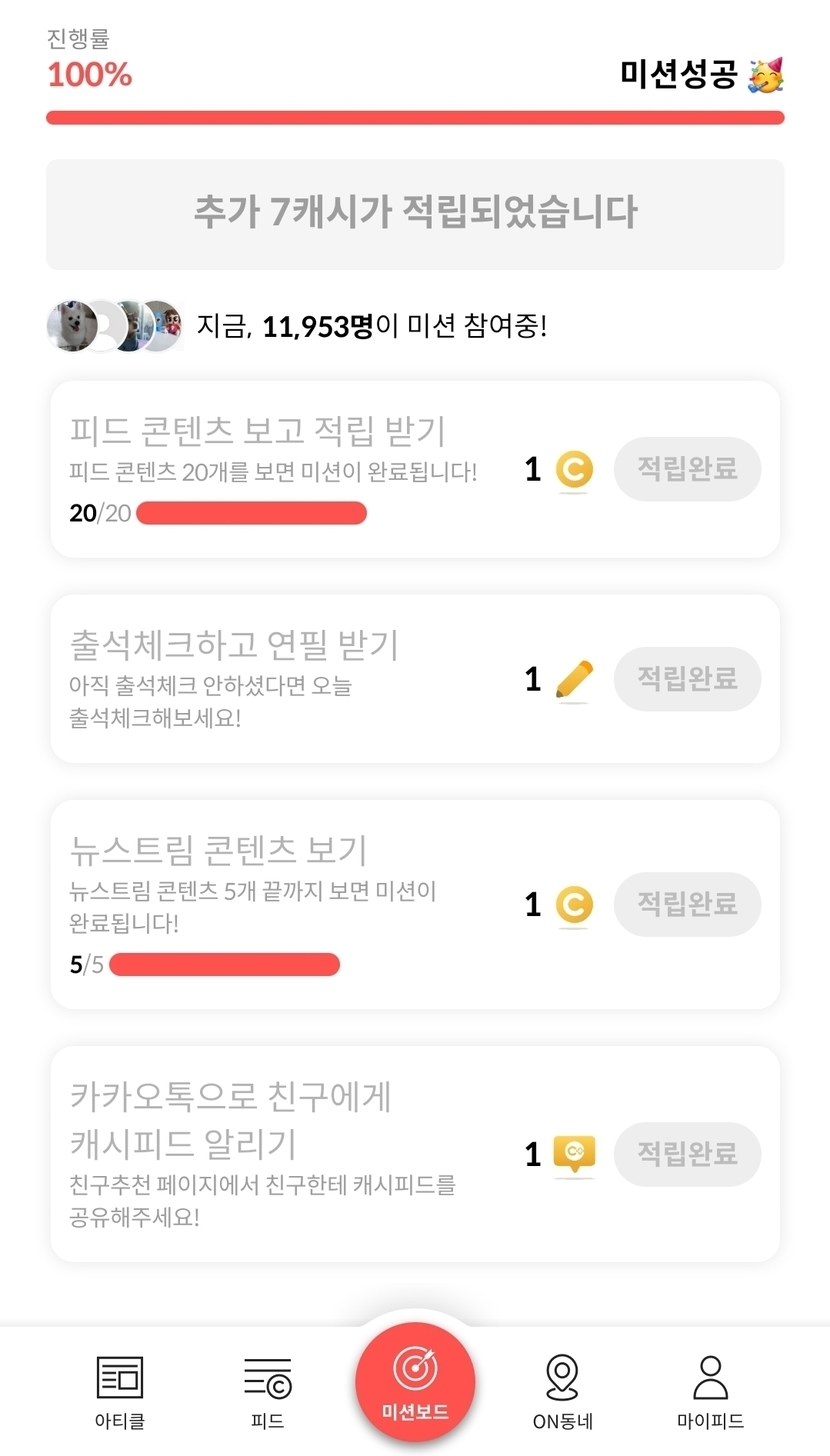
Task: Tap 적립완료 button for KakaoTalk share mission
Action: click(687, 1154)
